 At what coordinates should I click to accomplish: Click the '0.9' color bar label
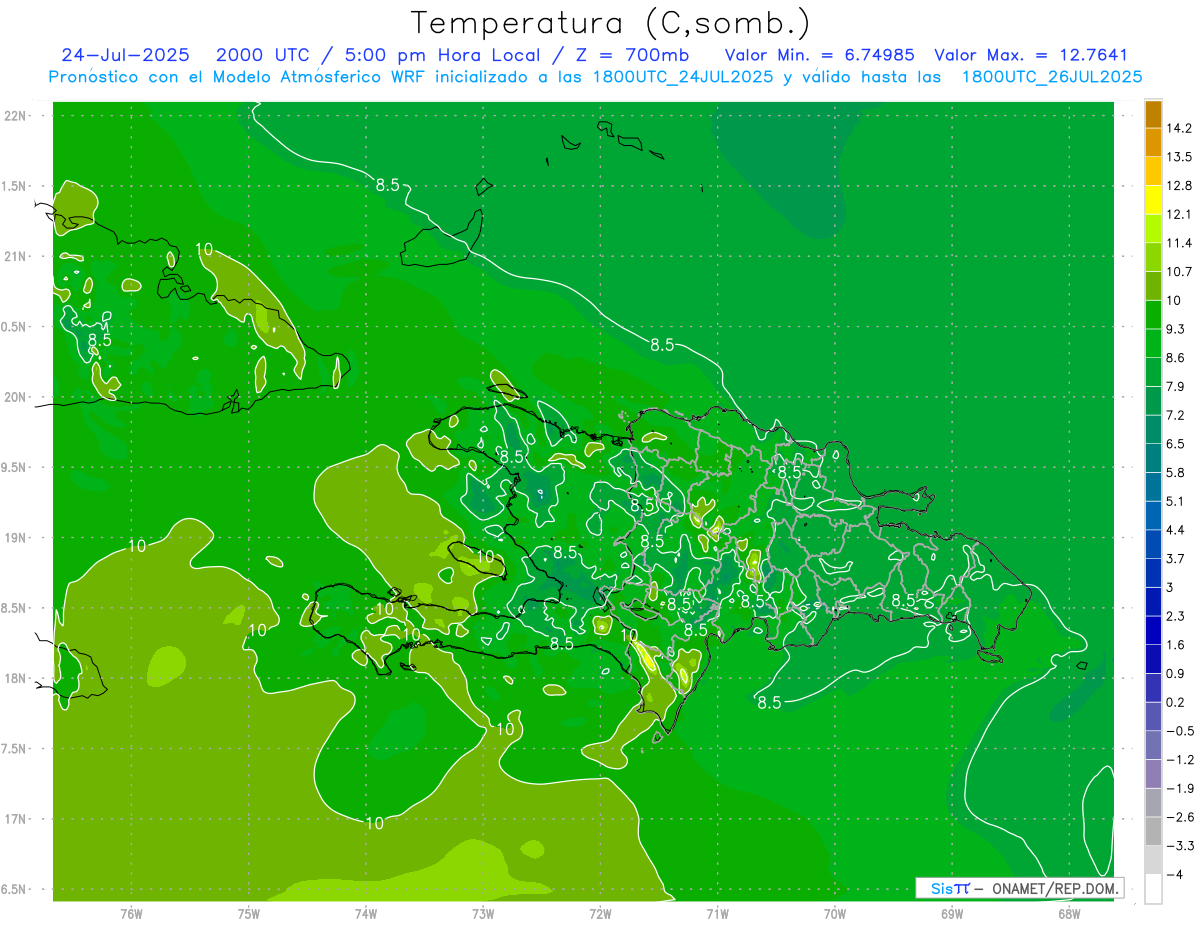1178,673
